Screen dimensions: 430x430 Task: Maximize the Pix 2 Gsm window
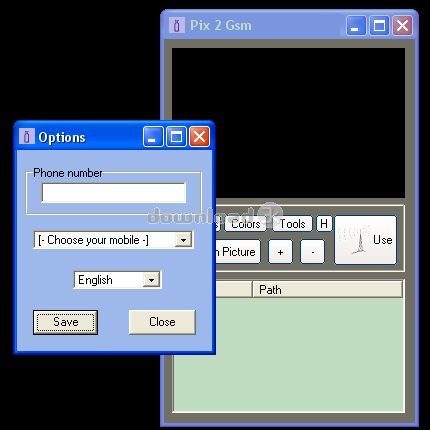point(379,25)
